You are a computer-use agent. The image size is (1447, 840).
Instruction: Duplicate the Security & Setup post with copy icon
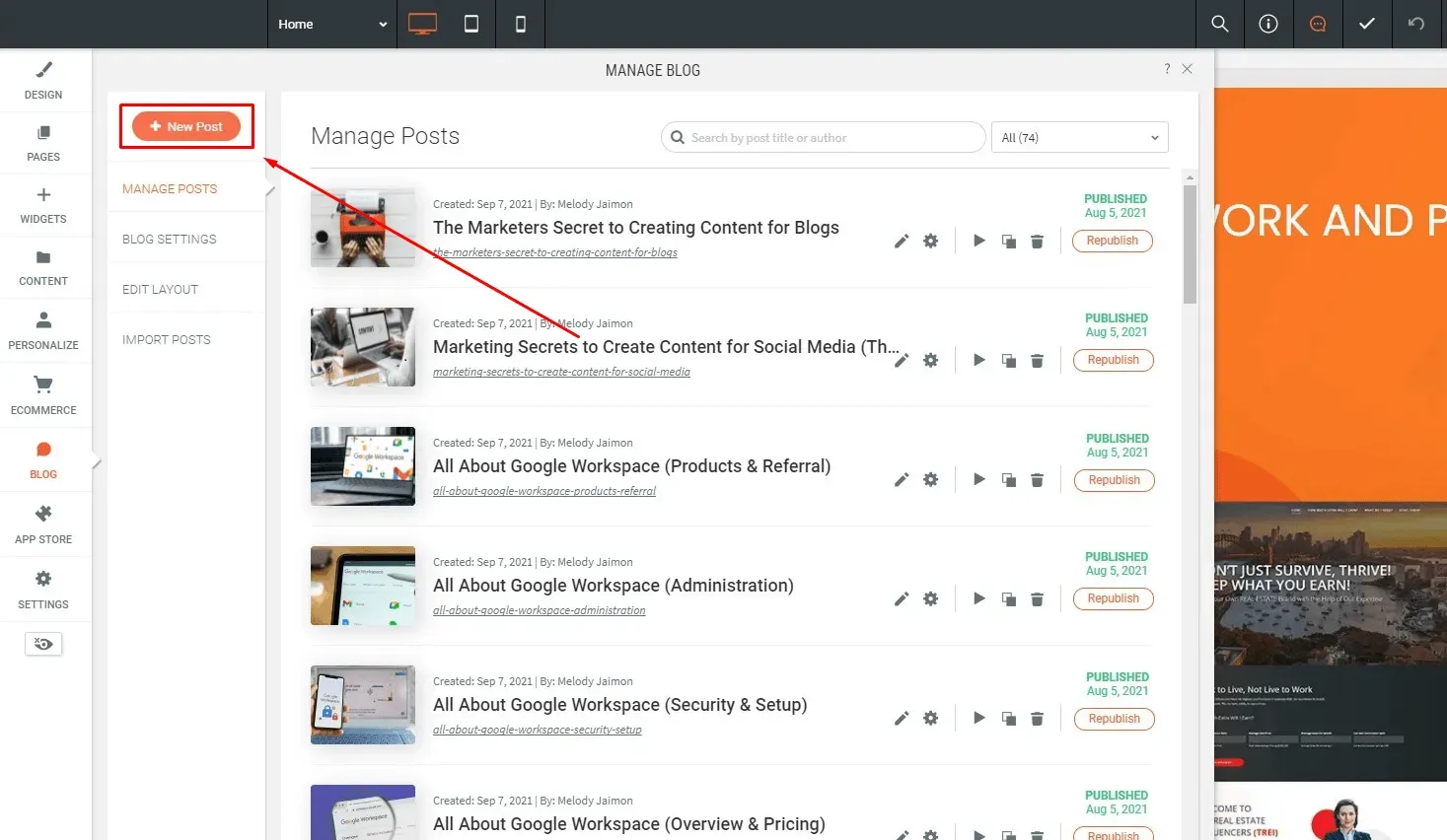[x=1008, y=718]
